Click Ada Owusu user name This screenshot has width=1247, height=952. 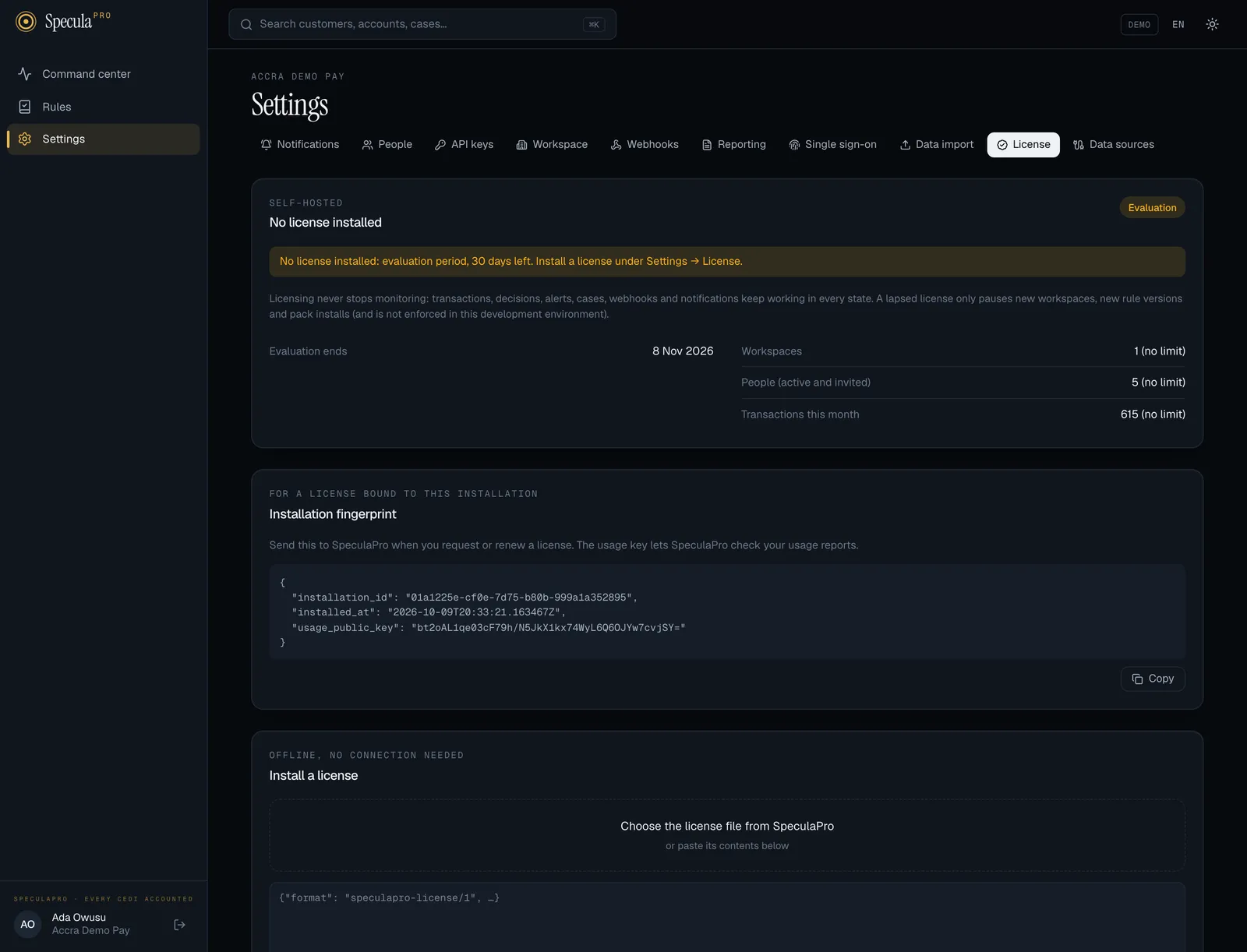tap(79, 918)
